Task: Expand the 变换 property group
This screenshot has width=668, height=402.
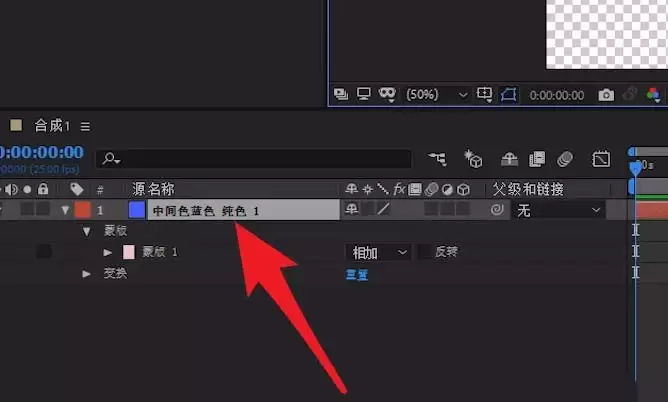Action: tap(86, 273)
